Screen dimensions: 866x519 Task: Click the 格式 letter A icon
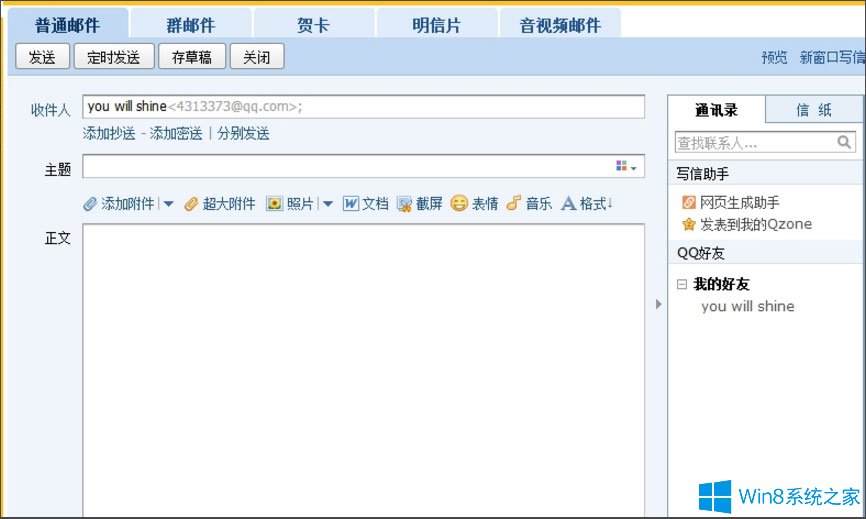tap(568, 204)
